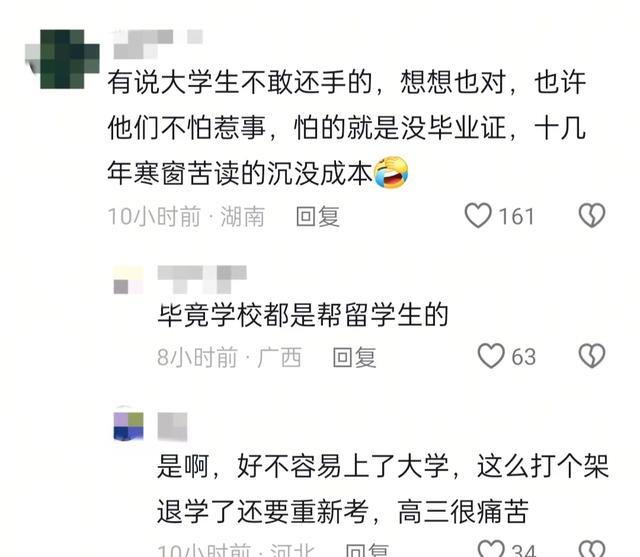Dislike the Hunan comment via broken heart
The width and height of the screenshot is (640, 557).
point(592,215)
